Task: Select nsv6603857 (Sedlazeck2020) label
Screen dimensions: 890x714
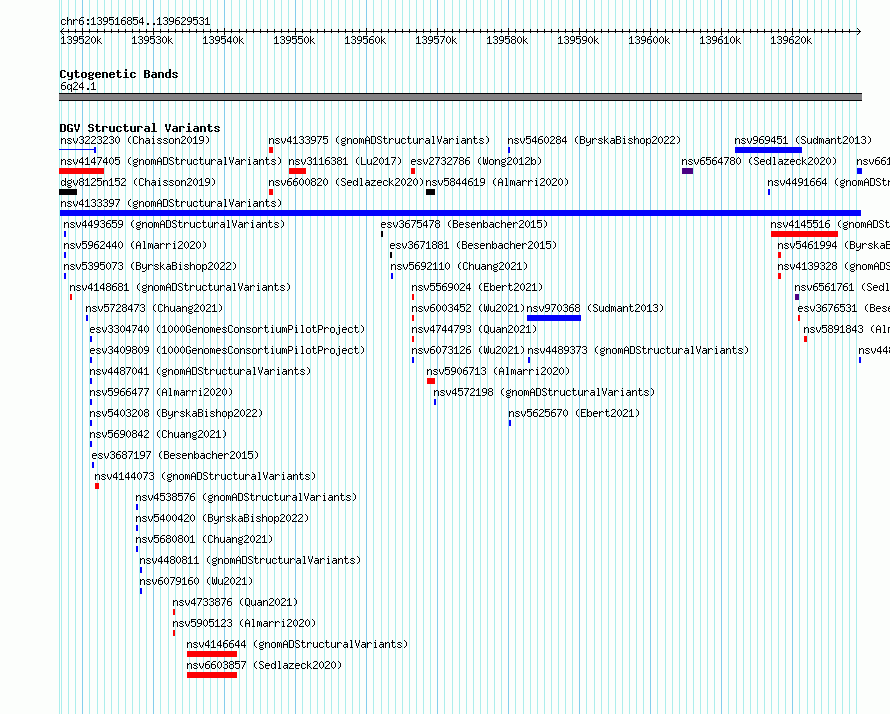Action: click(265, 665)
